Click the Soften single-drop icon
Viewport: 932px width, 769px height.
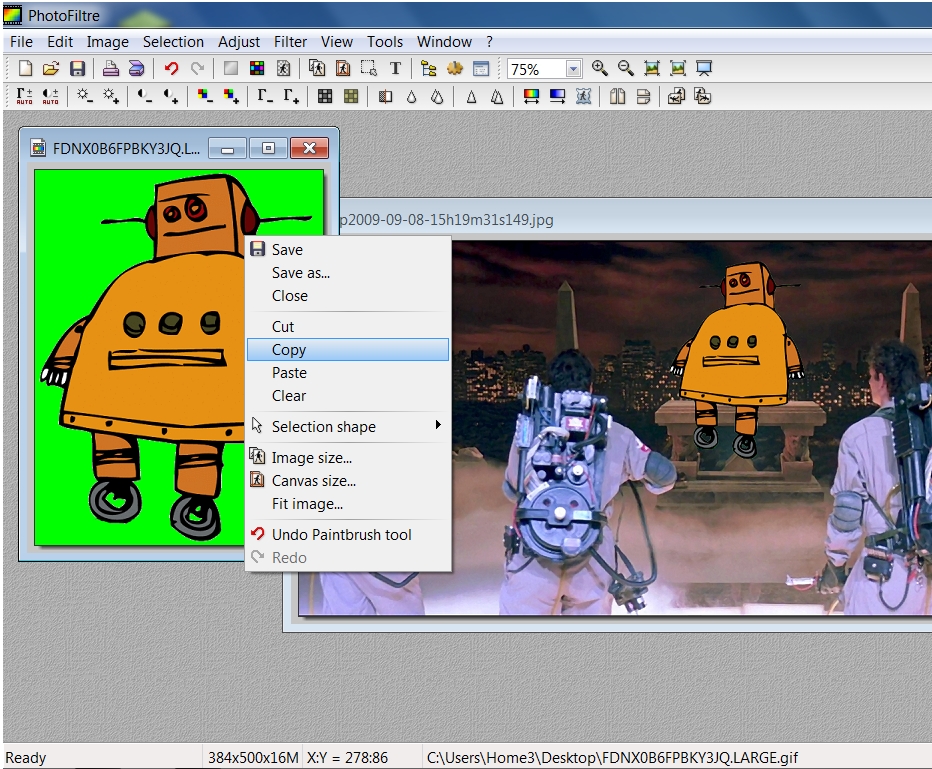click(411, 96)
